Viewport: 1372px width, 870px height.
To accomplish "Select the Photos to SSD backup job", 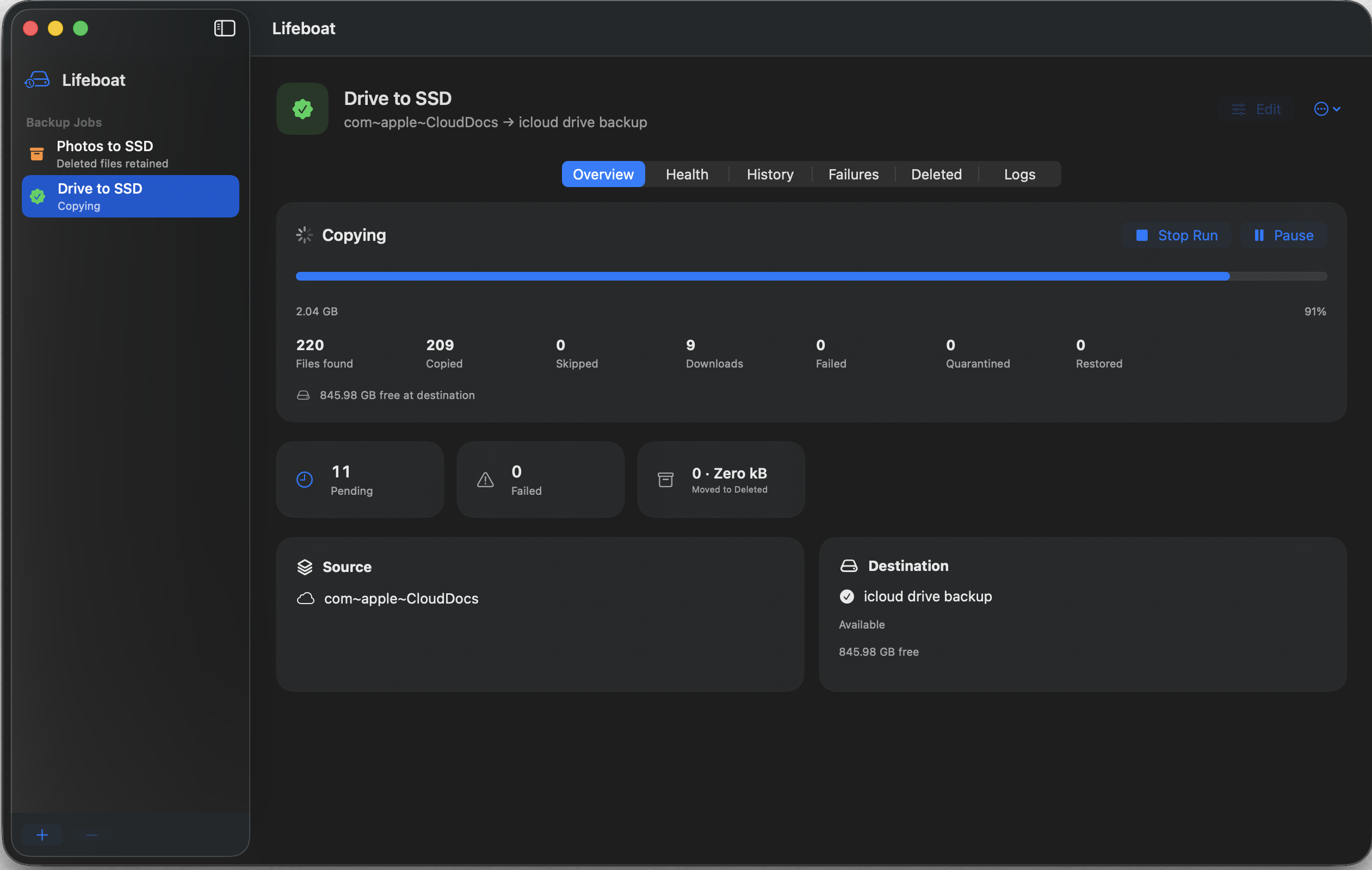I will tap(131, 154).
